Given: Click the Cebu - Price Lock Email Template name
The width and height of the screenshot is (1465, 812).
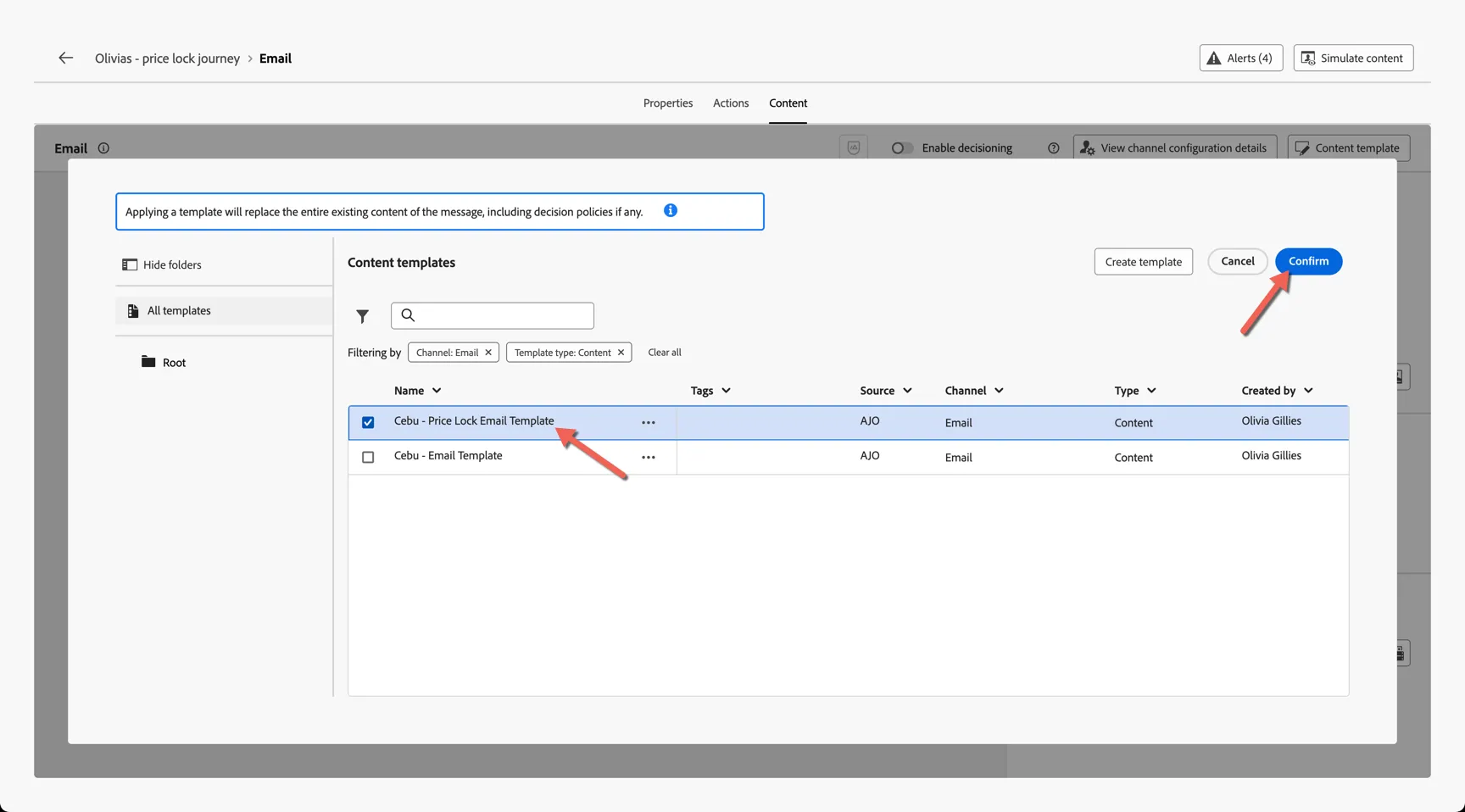Looking at the screenshot, I should [474, 421].
